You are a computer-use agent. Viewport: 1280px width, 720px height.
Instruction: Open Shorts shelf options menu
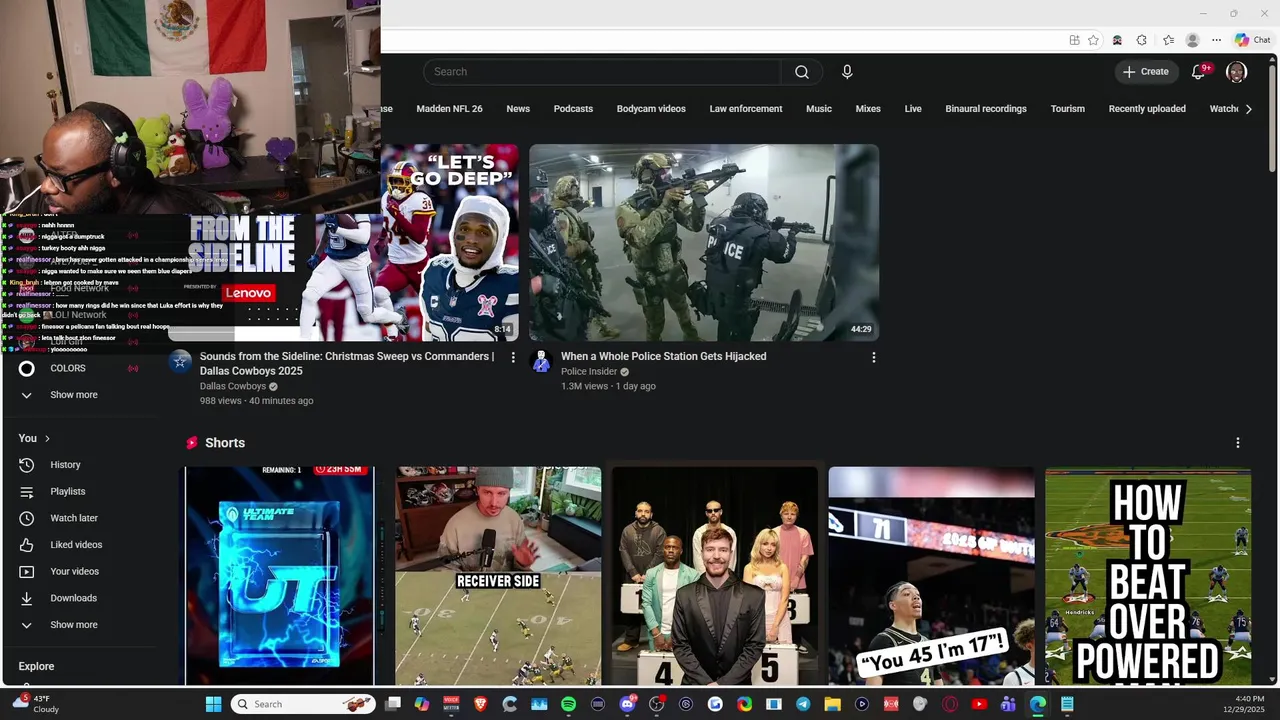[x=1237, y=443]
